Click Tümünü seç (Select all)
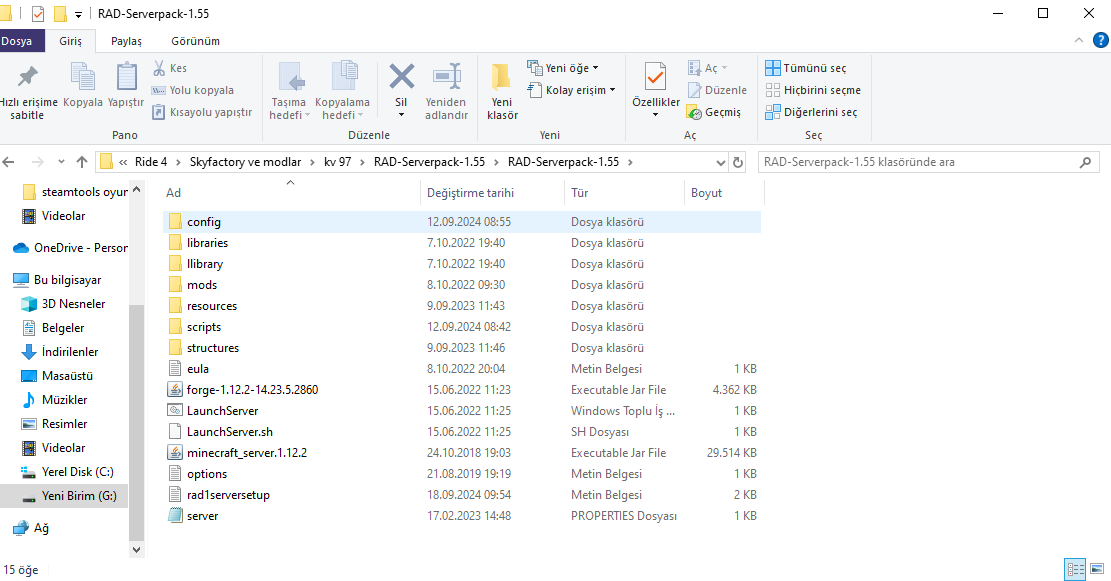1111x581 pixels. tap(806, 68)
